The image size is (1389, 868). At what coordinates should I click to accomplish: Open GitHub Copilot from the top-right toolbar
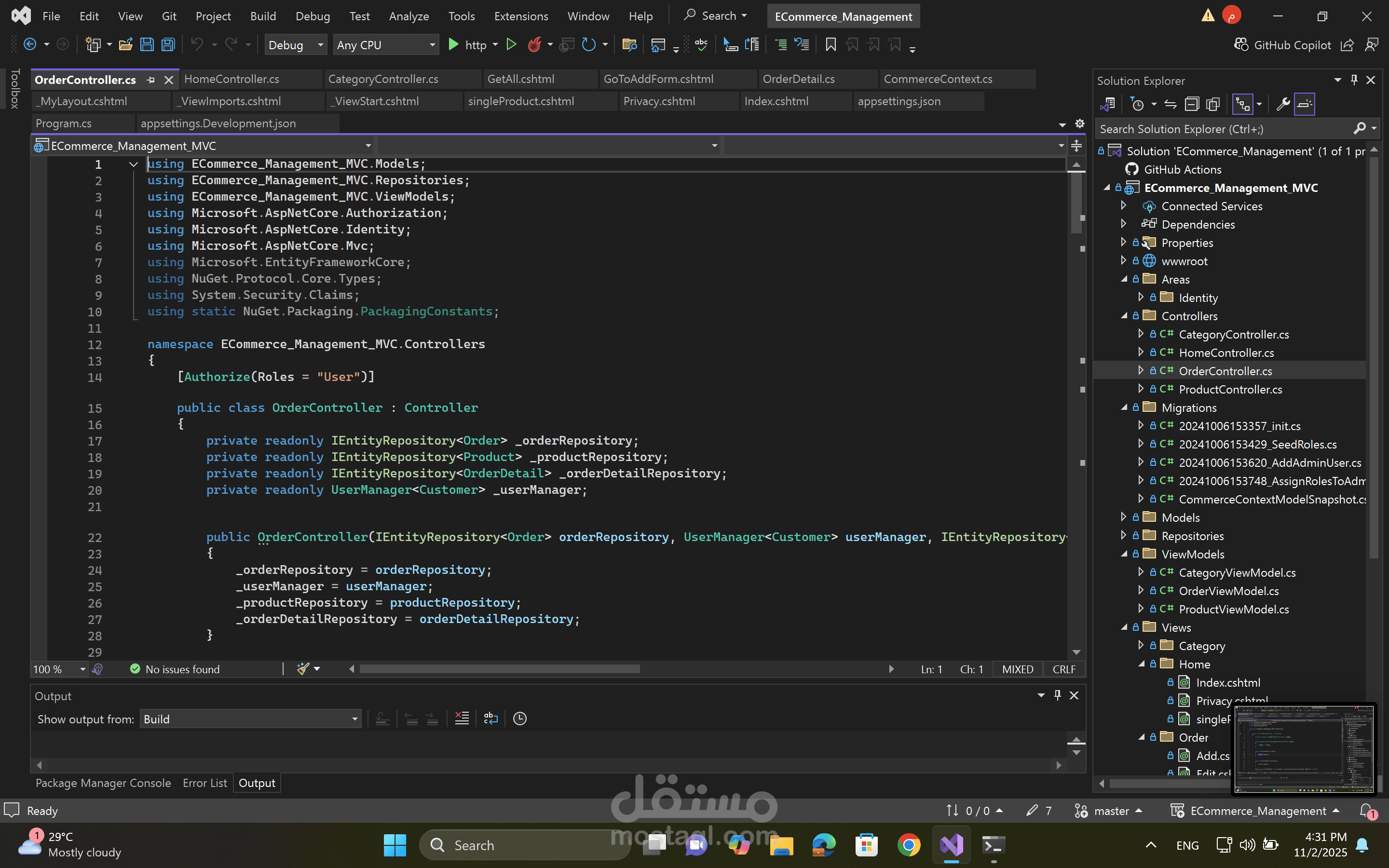tap(1282, 45)
